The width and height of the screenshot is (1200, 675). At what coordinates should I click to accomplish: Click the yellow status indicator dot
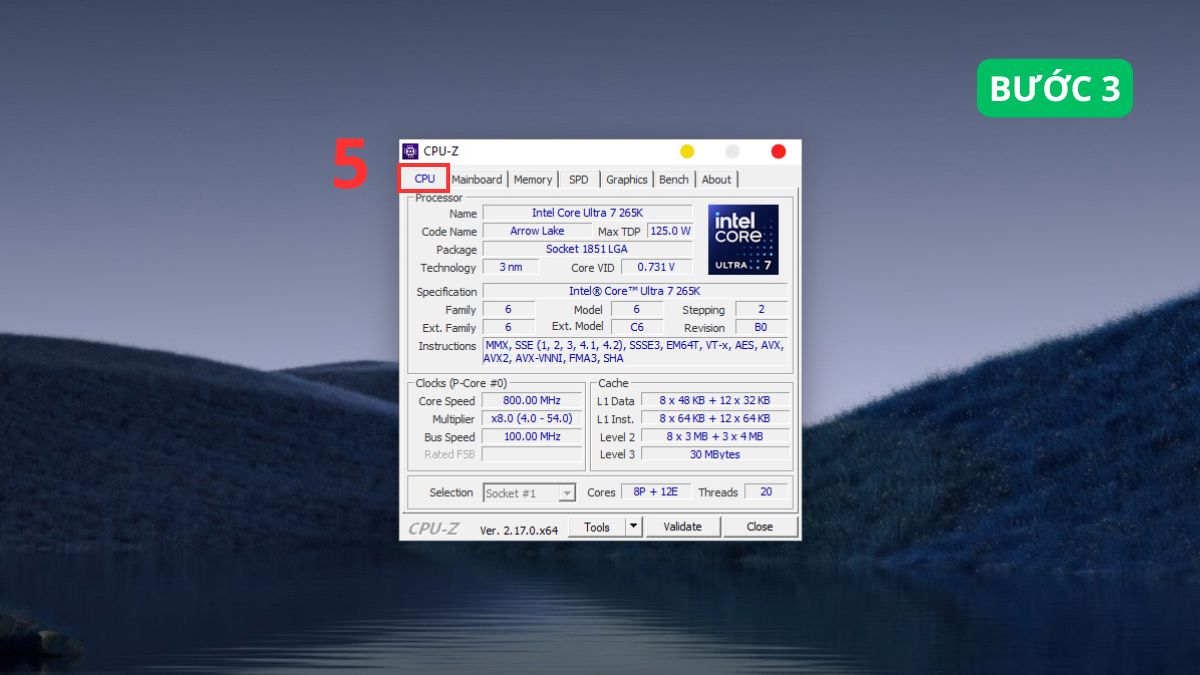(685, 151)
